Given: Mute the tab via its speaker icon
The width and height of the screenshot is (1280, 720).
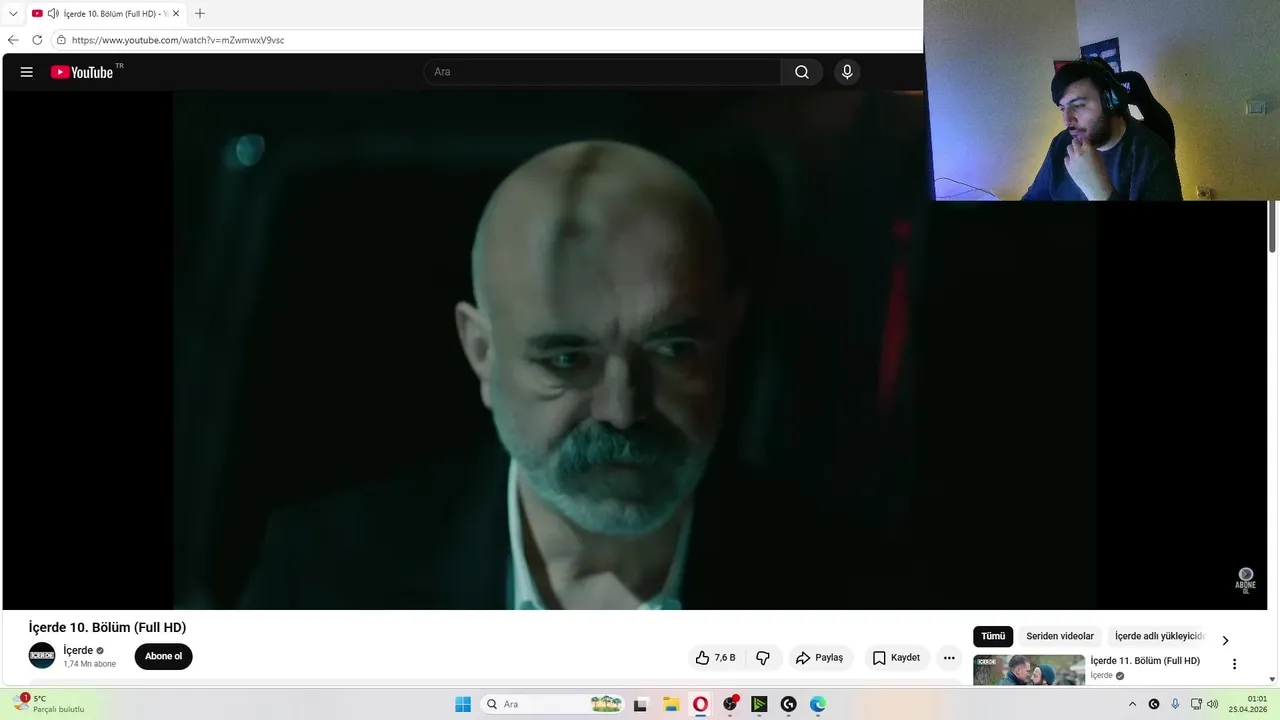Looking at the screenshot, I should point(53,14).
